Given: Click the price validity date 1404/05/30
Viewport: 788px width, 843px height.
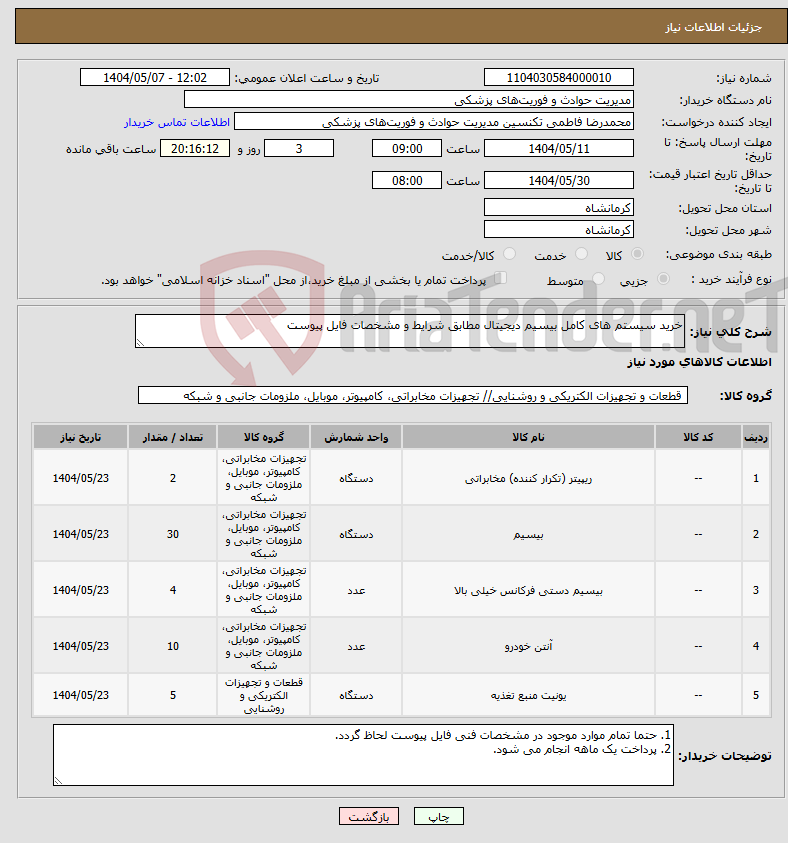Looking at the screenshot, I should [558, 180].
